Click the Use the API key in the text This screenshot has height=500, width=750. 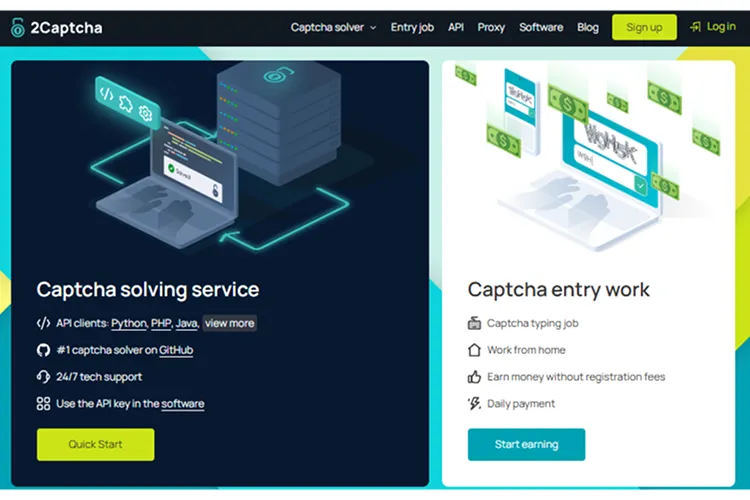[x=108, y=404]
